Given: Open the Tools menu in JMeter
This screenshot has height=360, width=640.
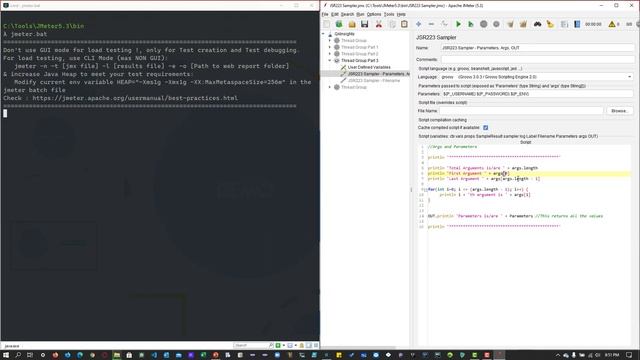Looking at the screenshot, I should [389, 14].
